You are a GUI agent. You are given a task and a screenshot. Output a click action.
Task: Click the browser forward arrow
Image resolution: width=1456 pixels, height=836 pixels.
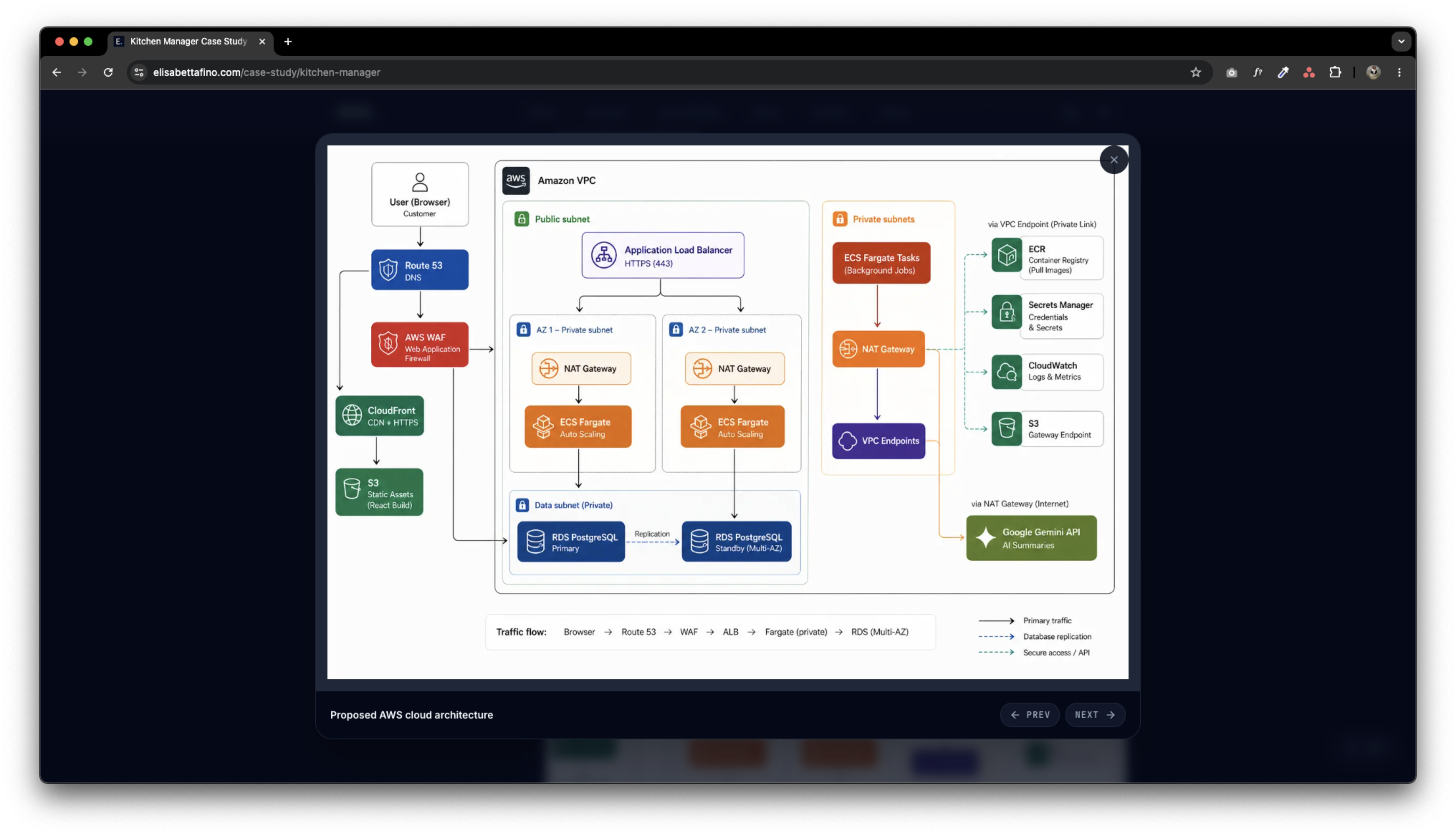pyautogui.click(x=82, y=72)
